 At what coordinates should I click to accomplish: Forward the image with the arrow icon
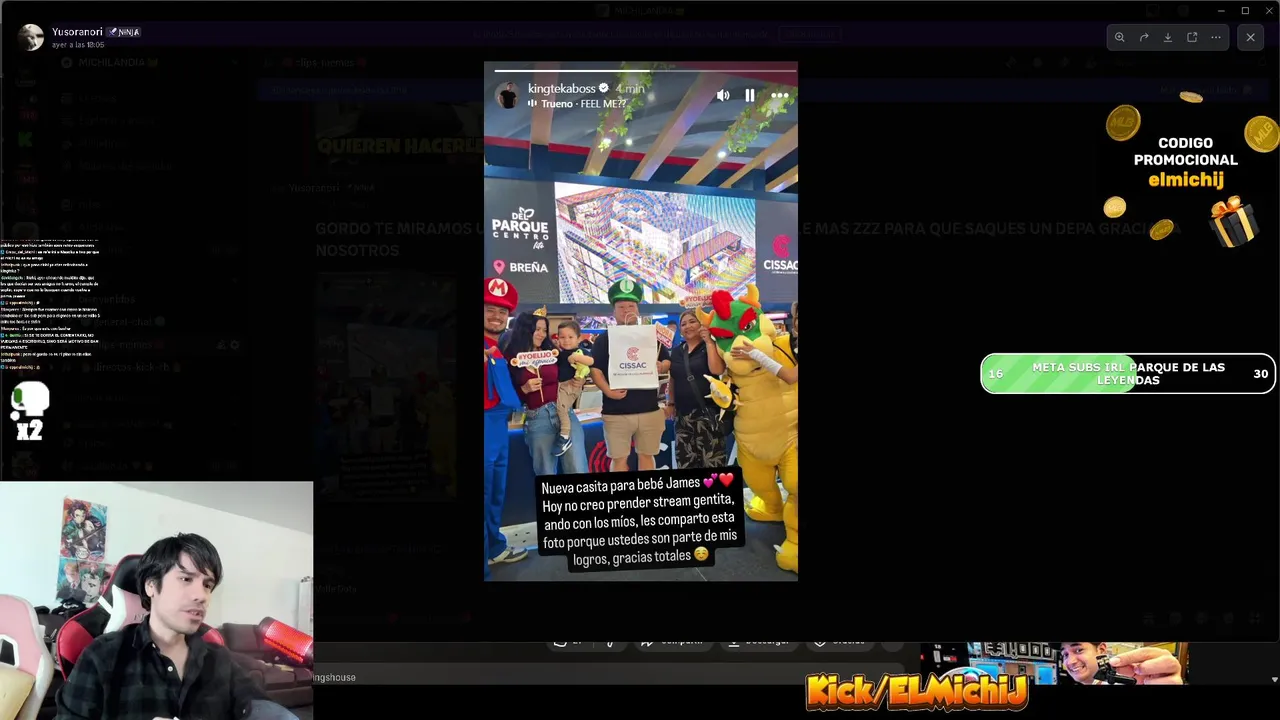click(x=1144, y=38)
